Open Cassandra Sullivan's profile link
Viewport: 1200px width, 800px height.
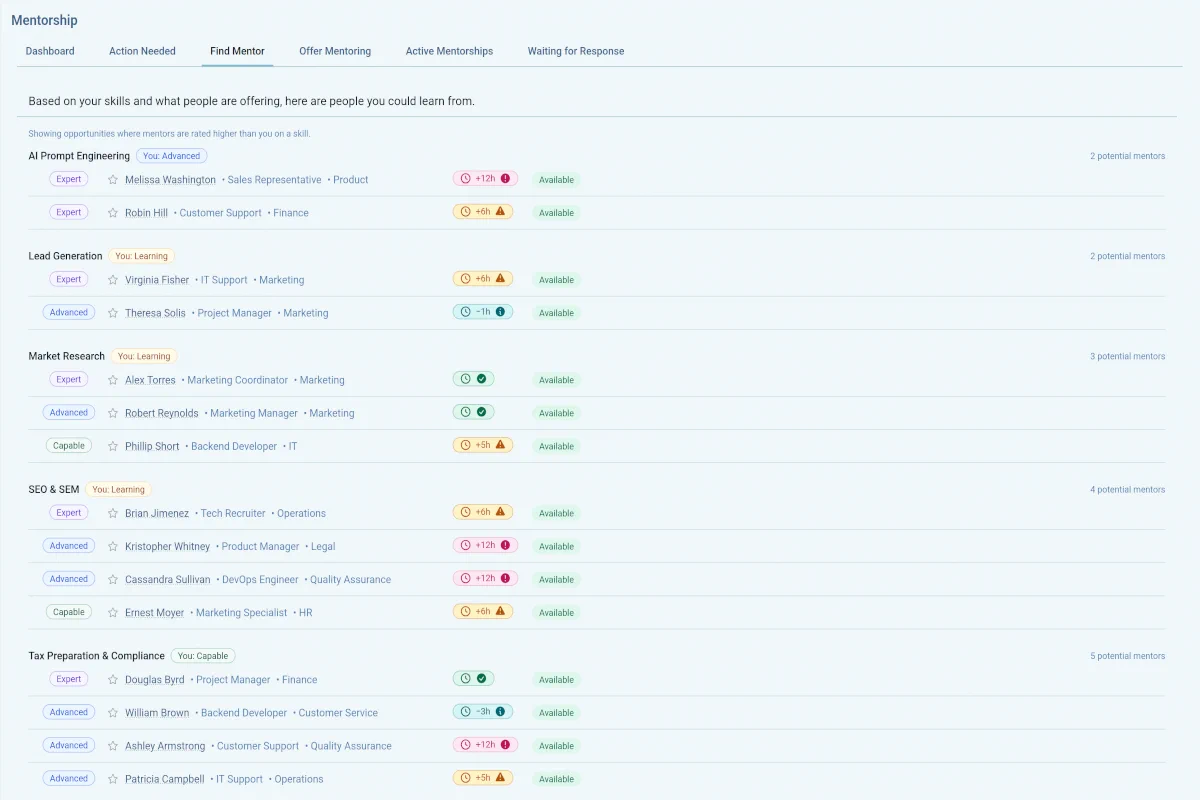pyautogui.click(x=168, y=579)
